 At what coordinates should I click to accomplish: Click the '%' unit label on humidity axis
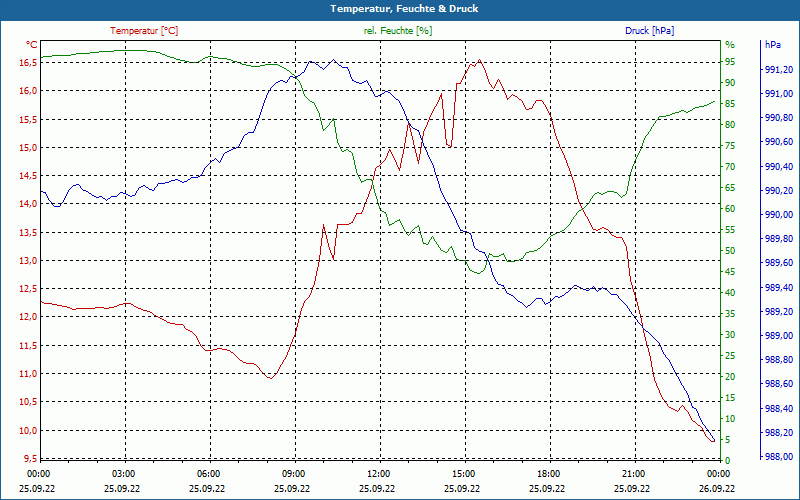click(x=730, y=45)
